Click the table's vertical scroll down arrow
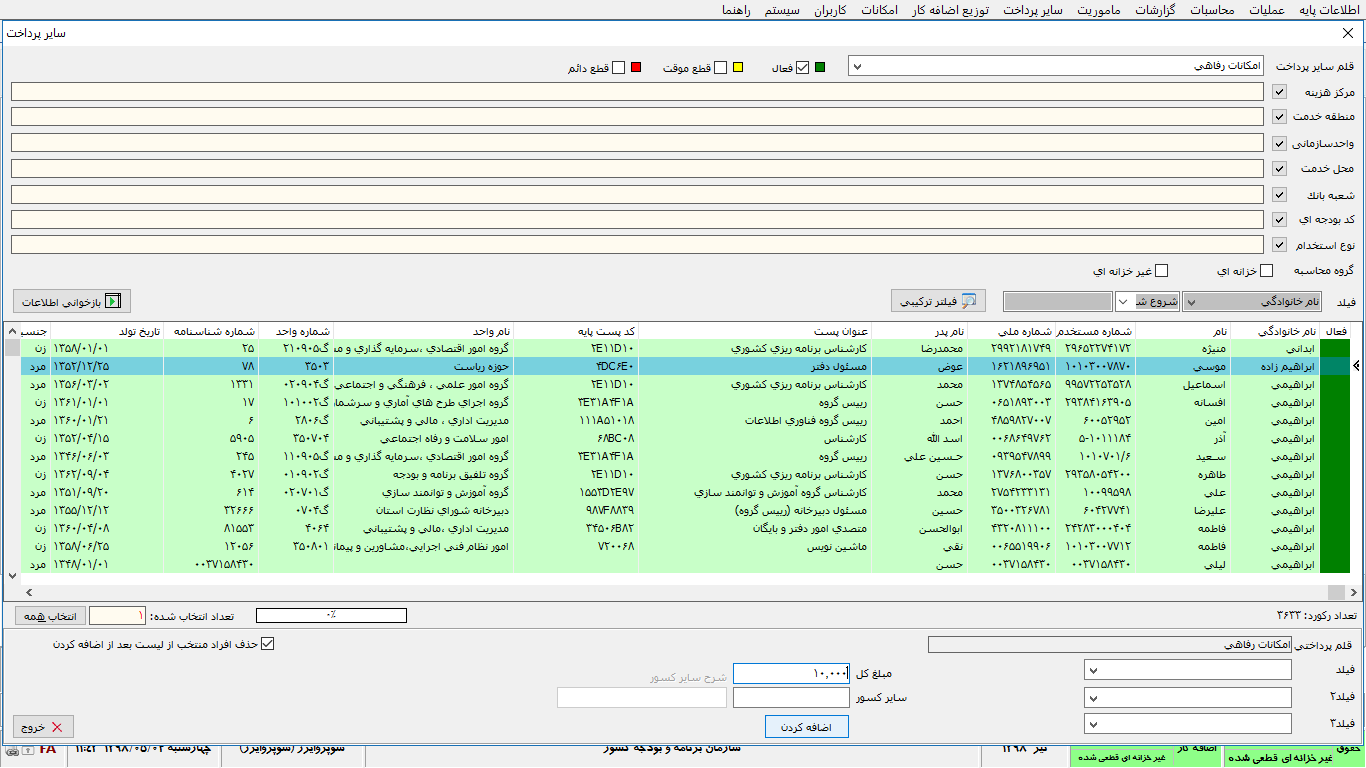Image resolution: width=1366 pixels, height=768 pixels. pyautogui.click(x=12, y=576)
